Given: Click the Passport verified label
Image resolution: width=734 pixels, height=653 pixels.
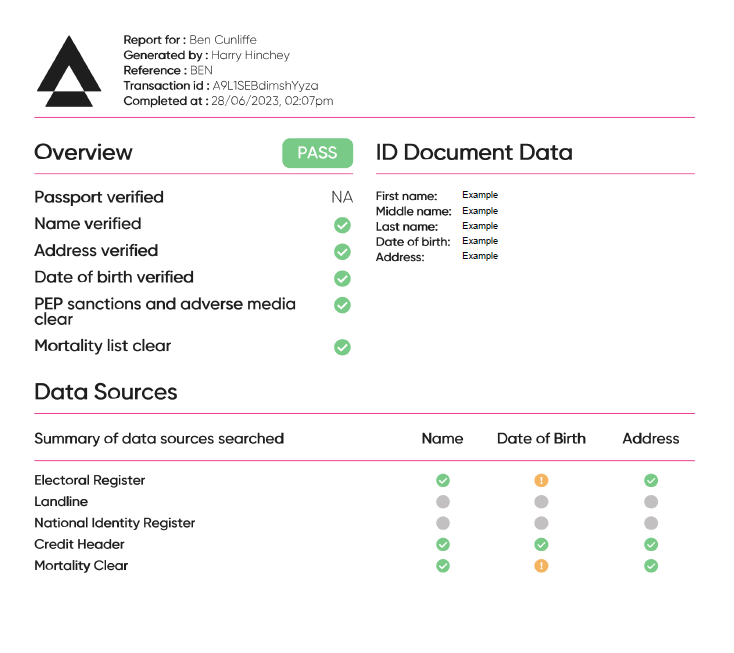Looking at the screenshot, I should click(x=99, y=197).
